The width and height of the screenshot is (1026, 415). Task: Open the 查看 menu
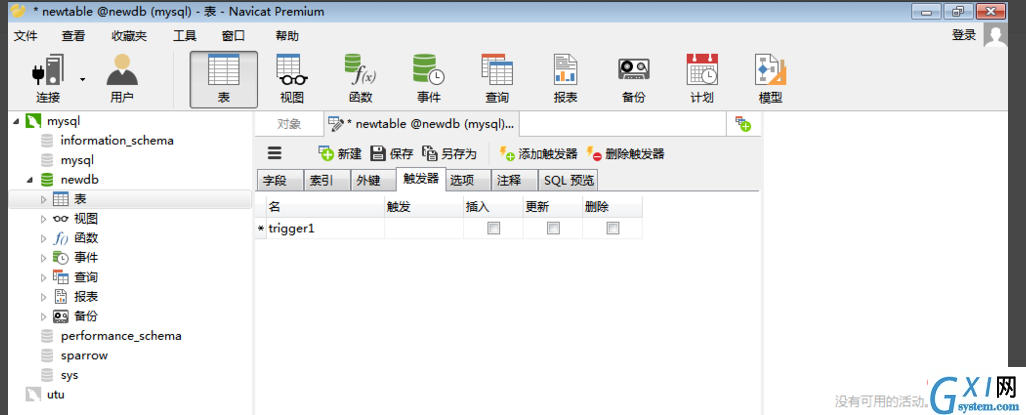[73, 36]
